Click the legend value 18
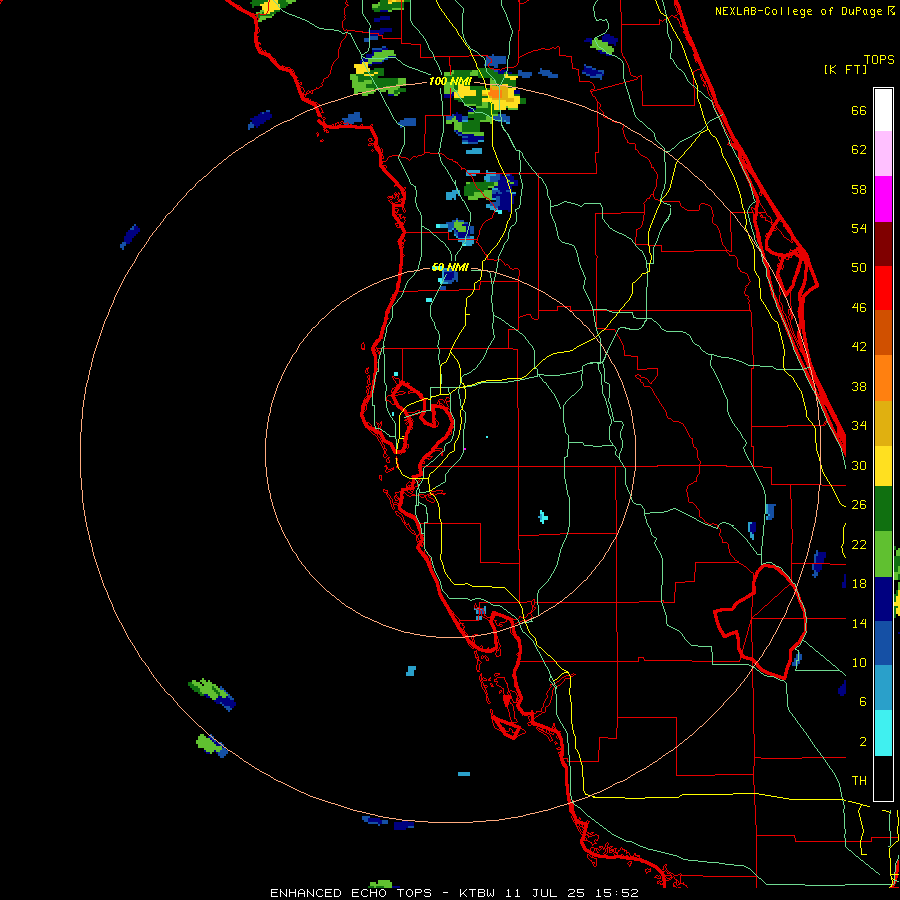The width and height of the screenshot is (900, 900). click(859, 583)
